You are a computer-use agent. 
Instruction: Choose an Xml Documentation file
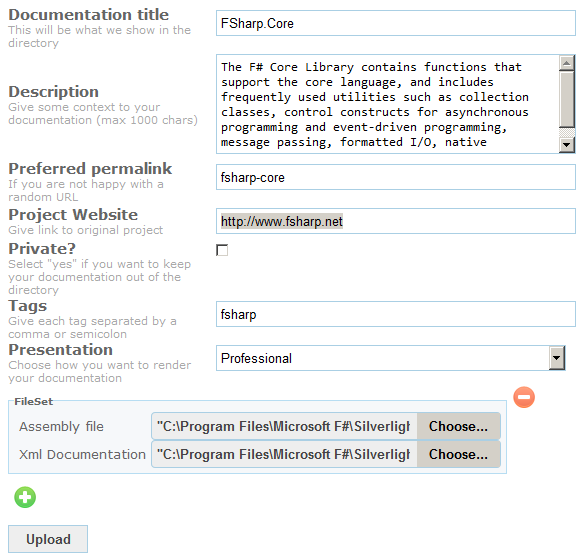(458, 454)
